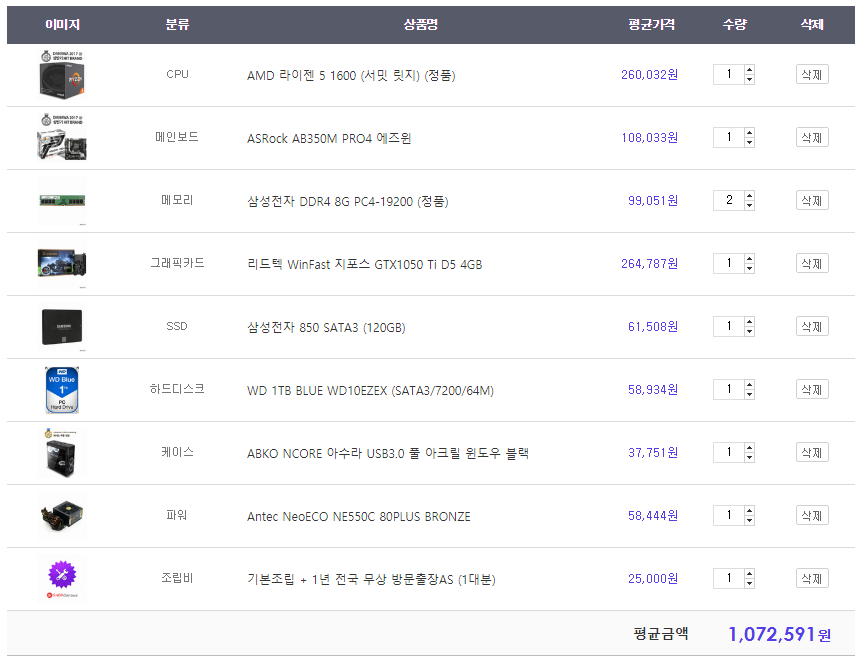
Task: Open the WD 1TB BLUE WD10EZEX product name
Action: pyautogui.click(x=370, y=390)
